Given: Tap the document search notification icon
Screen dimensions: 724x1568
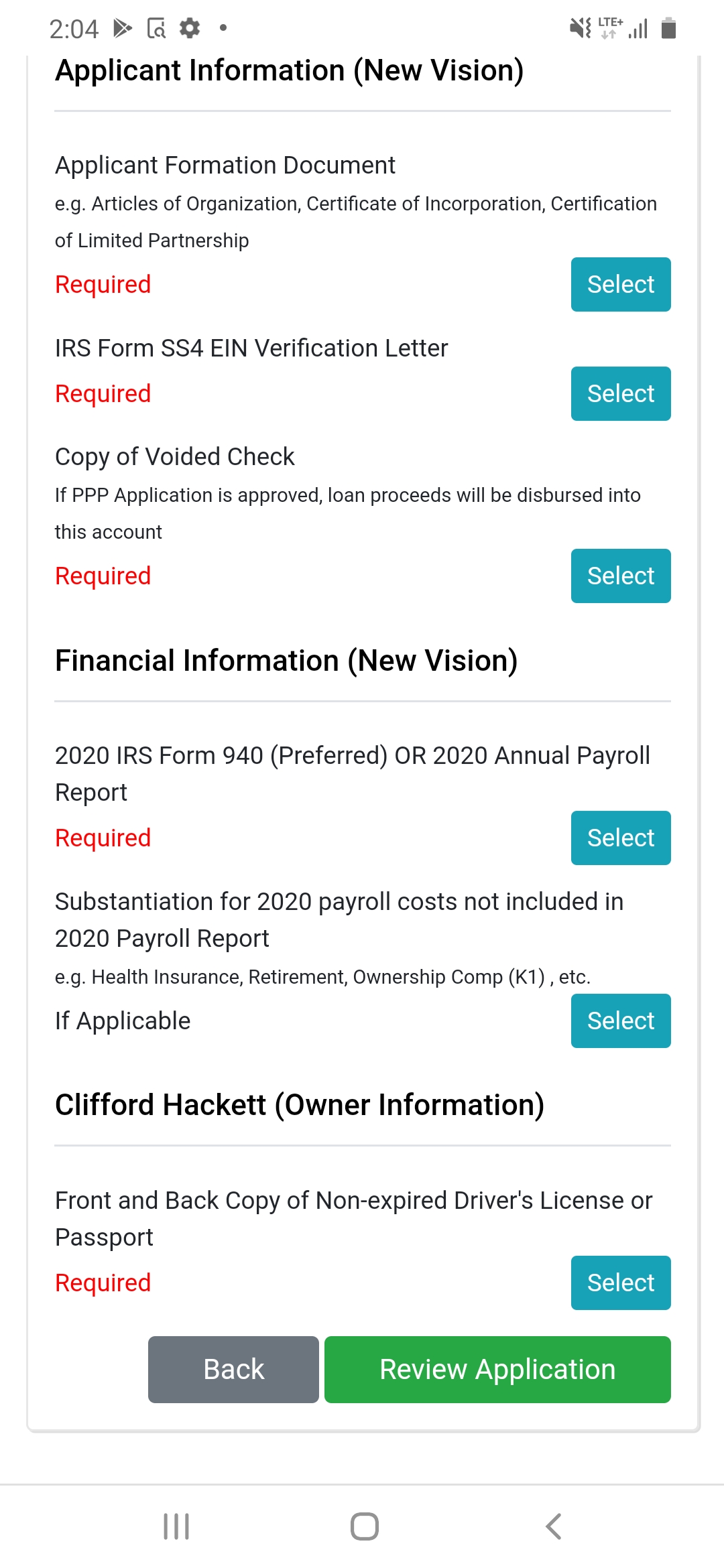Looking at the screenshot, I should pyautogui.click(x=156, y=28).
